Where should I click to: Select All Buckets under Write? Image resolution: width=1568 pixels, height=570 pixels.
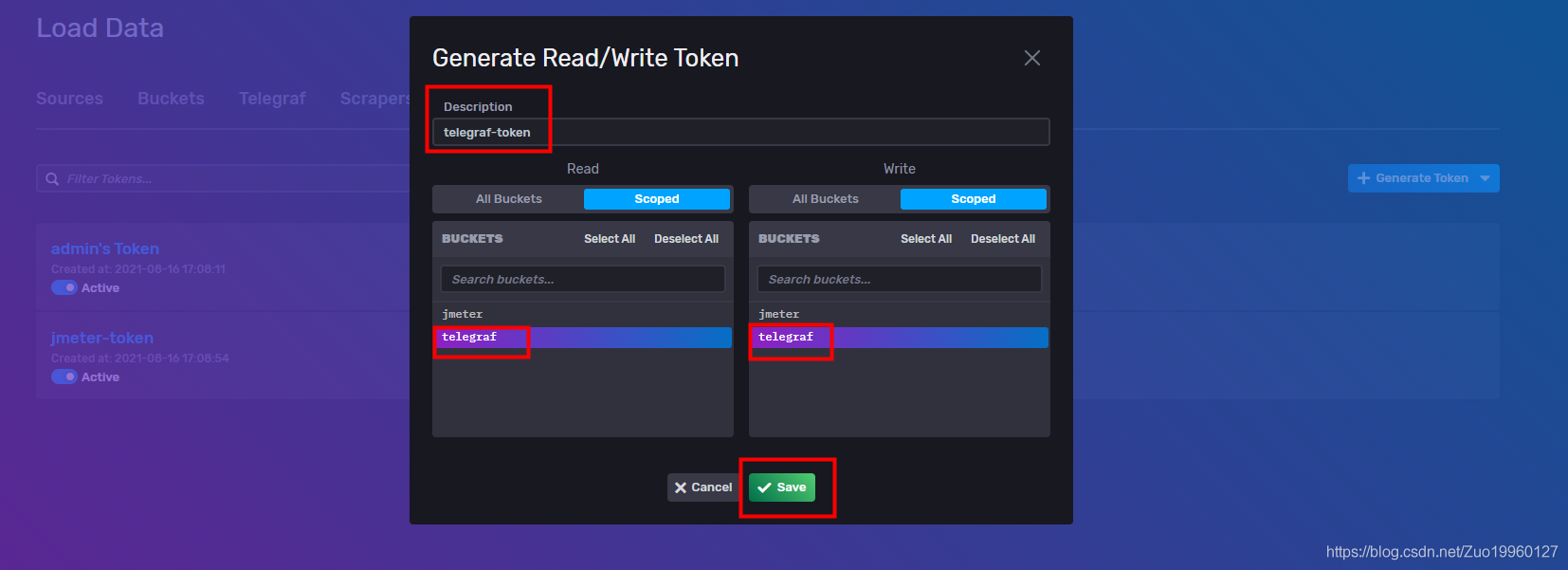point(826,199)
